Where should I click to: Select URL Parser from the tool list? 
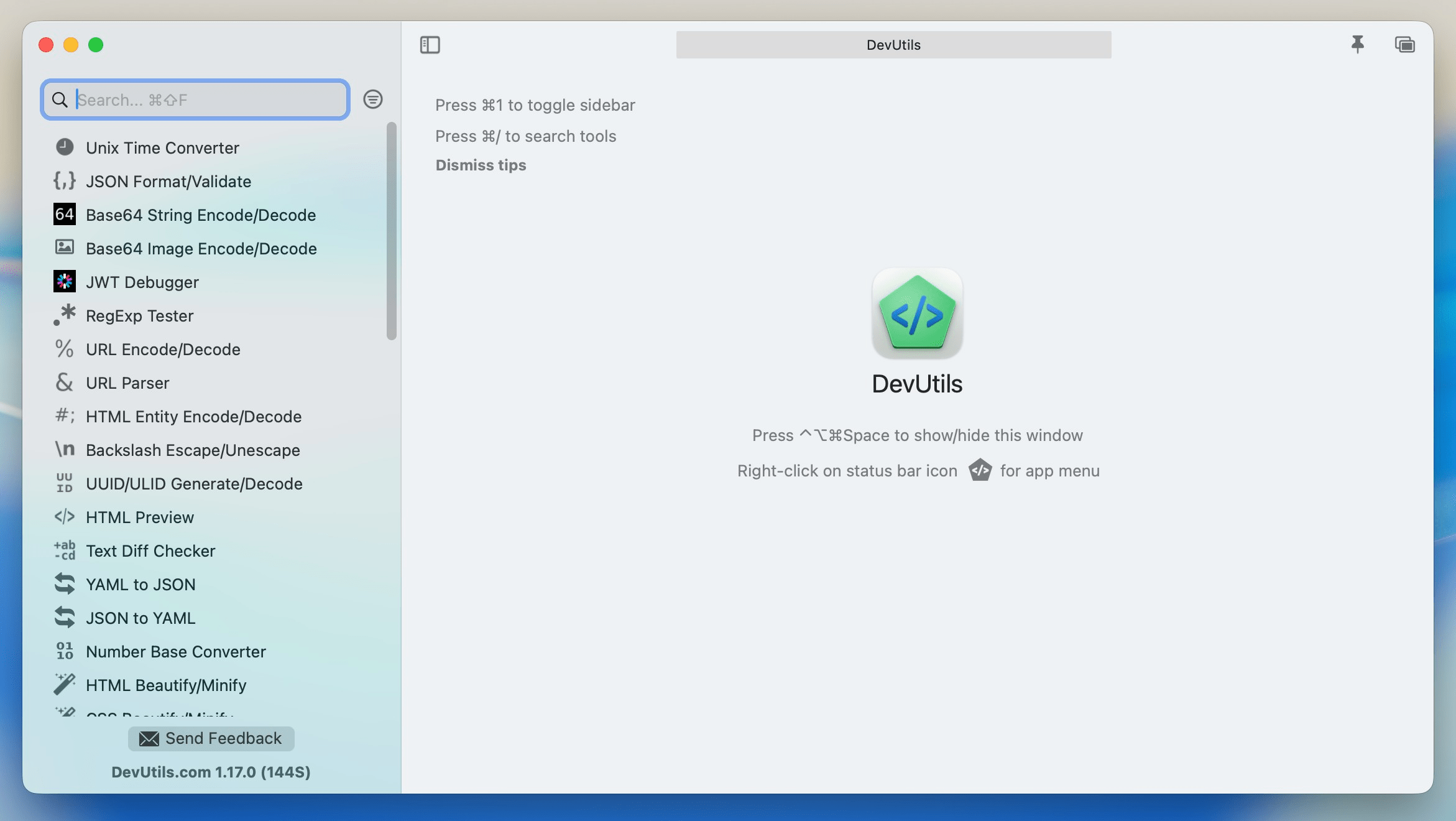coord(127,383)
